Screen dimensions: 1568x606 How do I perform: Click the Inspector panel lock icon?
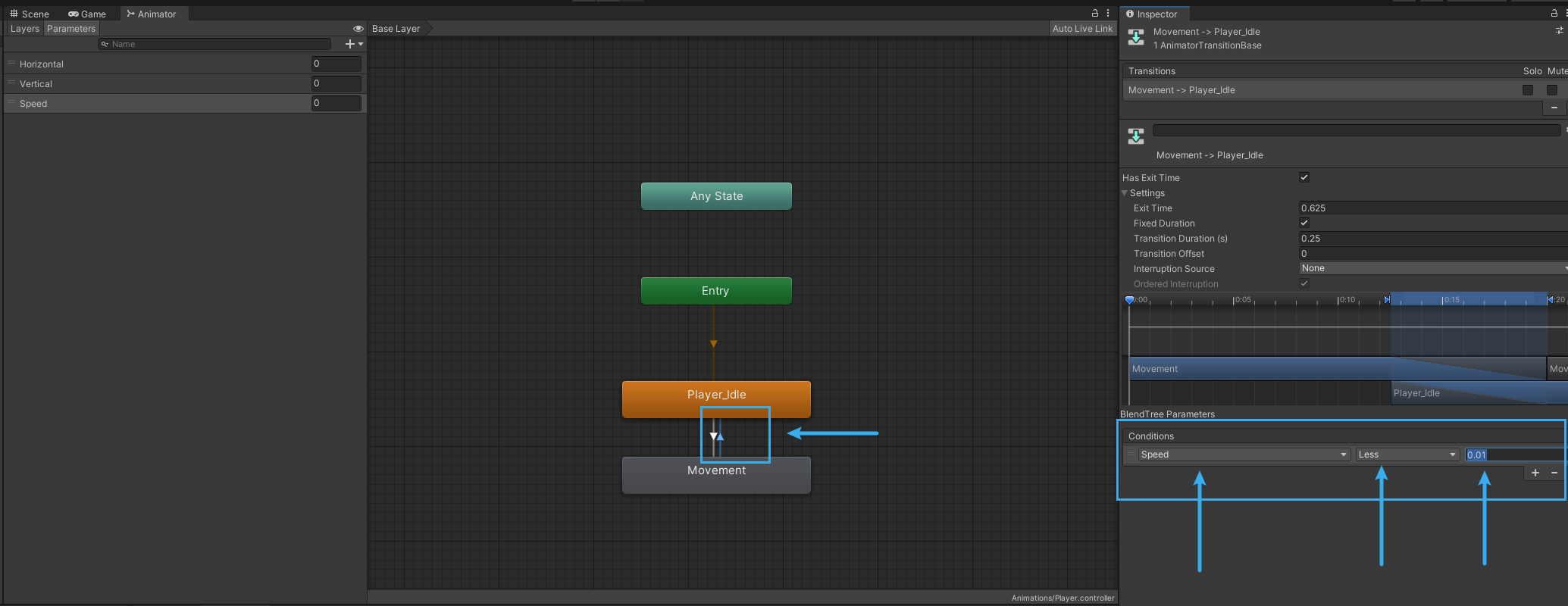point(1554,14)
